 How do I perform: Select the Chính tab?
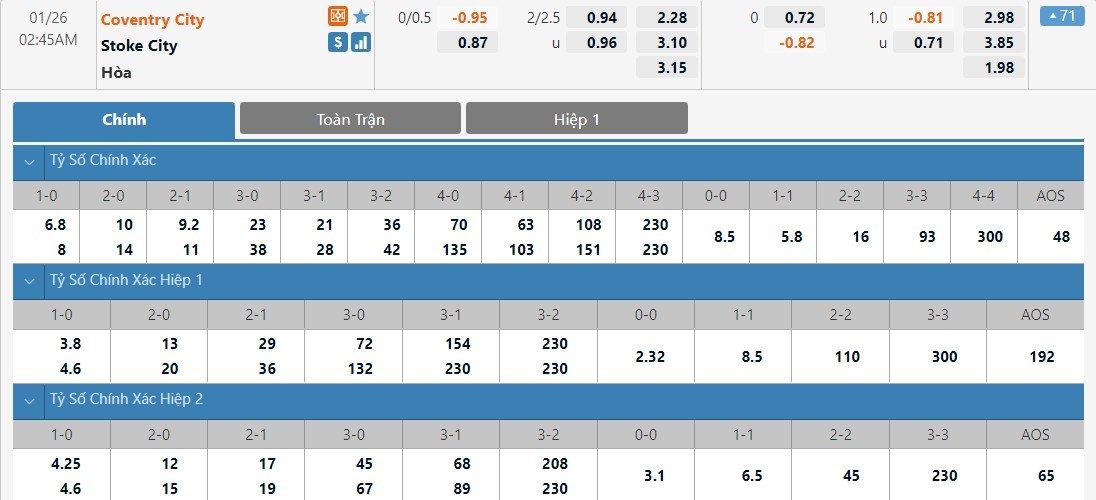[x=124, y=119]
